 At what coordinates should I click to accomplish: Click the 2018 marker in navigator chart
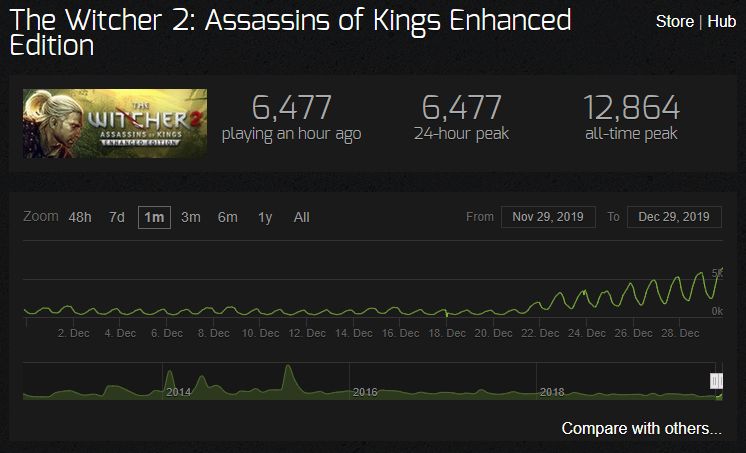(x=552, y=392)
